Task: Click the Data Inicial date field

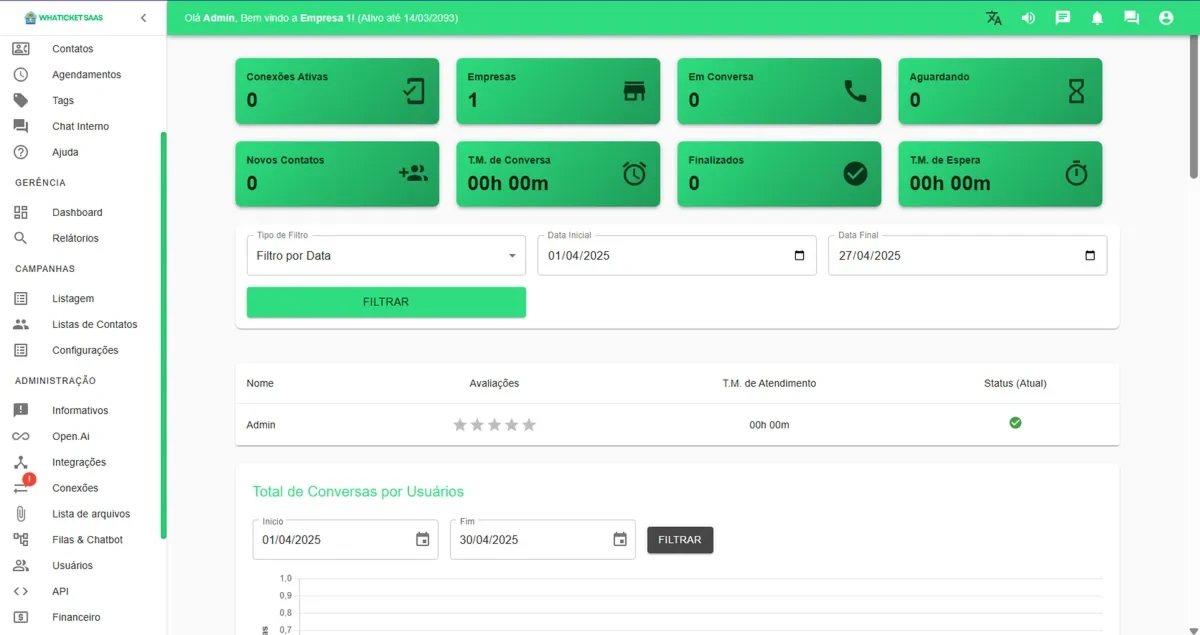Action: click(677, 255)
